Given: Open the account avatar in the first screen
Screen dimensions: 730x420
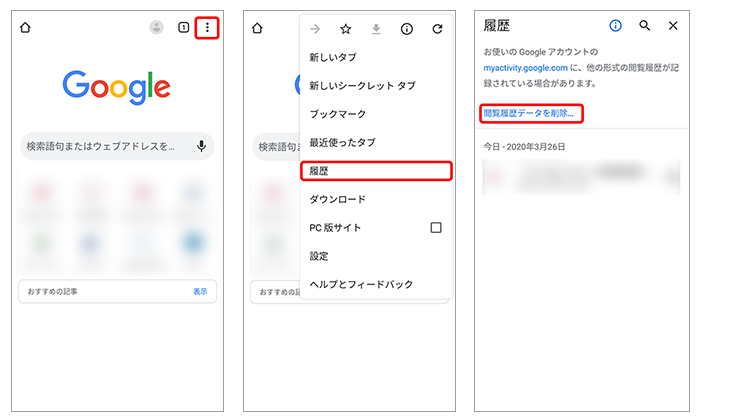Looking at the screenshot, I should [156, 27].
